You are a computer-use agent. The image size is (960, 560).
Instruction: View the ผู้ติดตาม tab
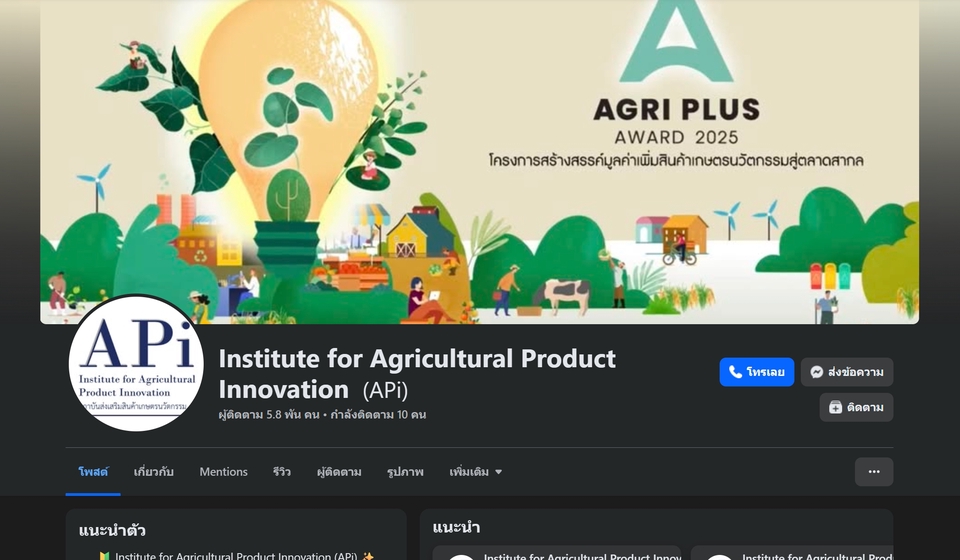[339, 472]
